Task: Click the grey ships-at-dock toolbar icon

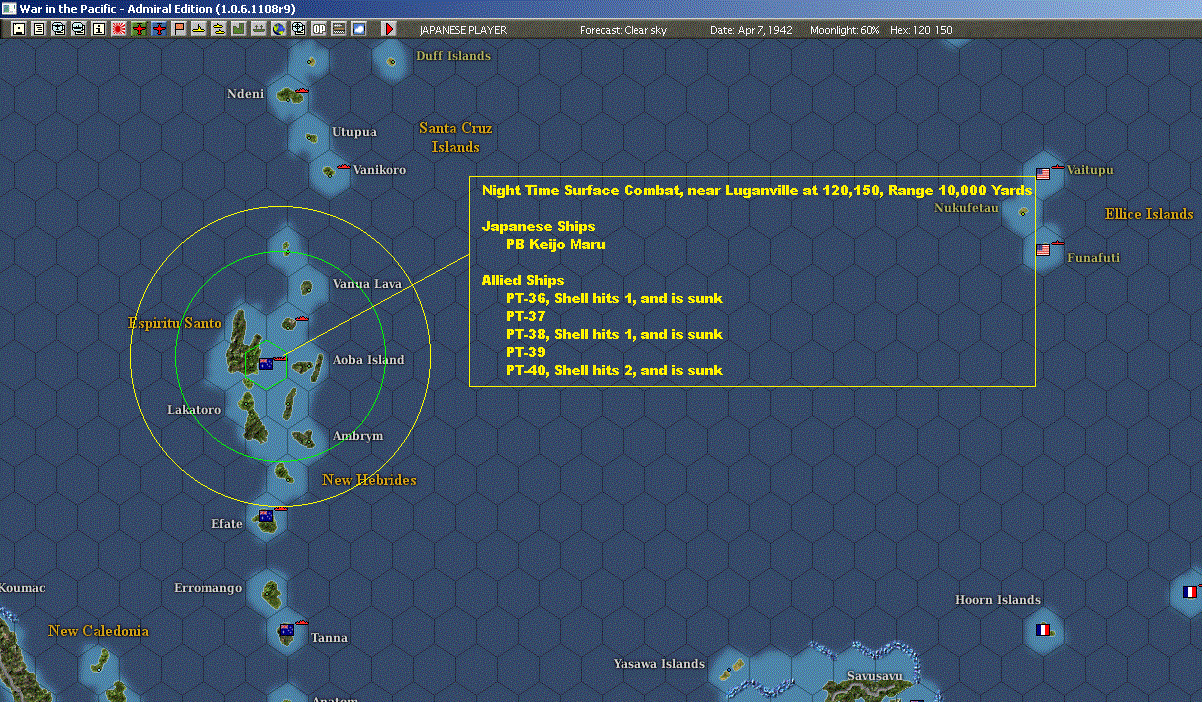Action: pyautogui.click(x=259, y=29)
